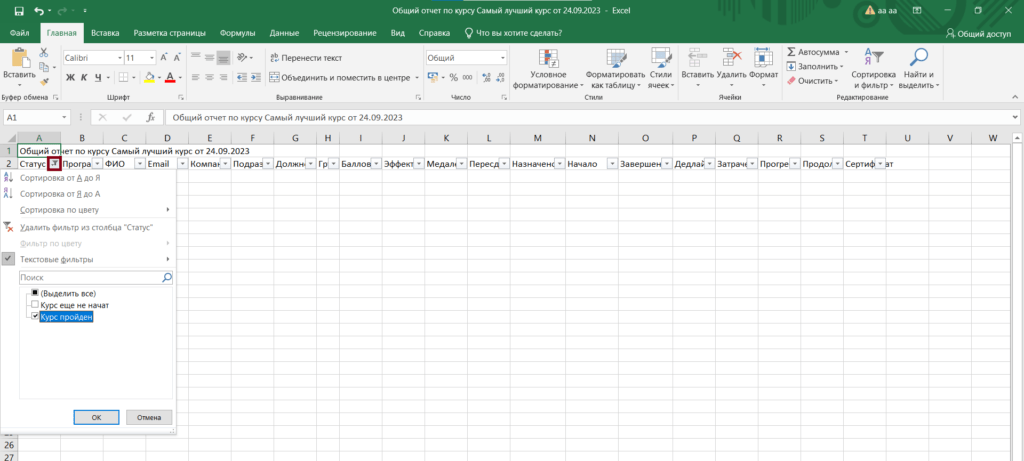Expand the Name Box dropdown arrow
Viewport: 1024px width, 461px height.
pyautogui.click(x=64, y=118)
